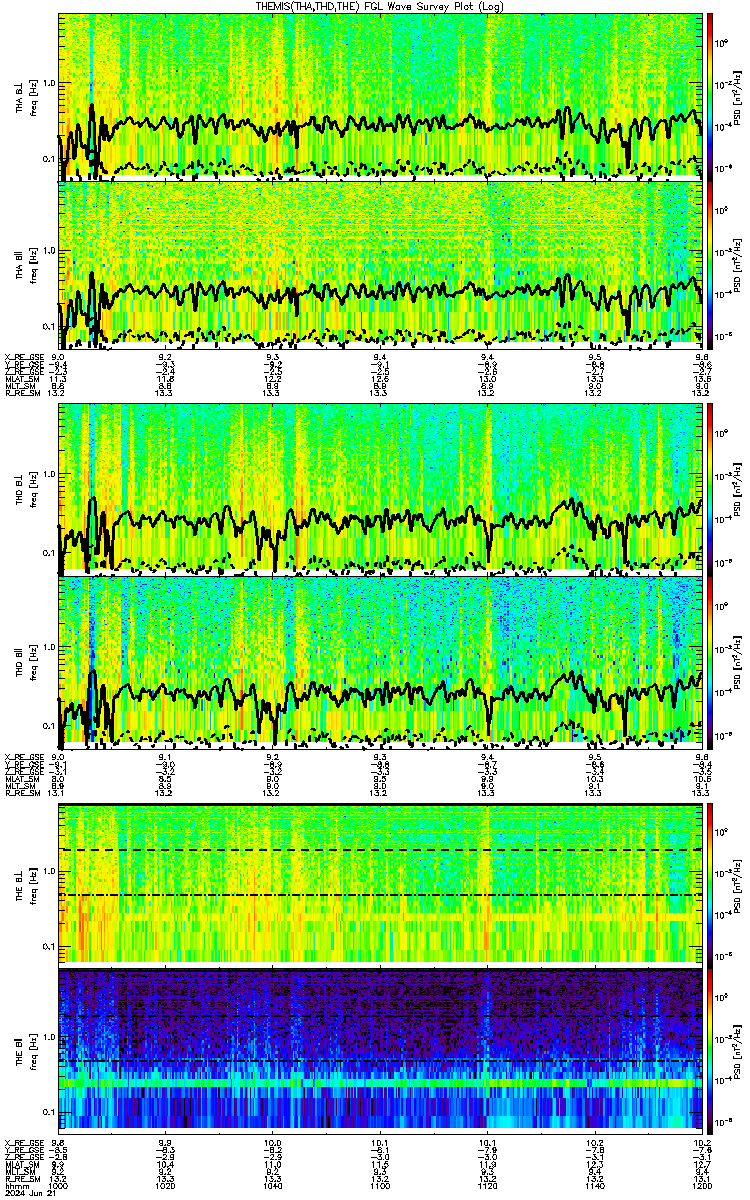Click the 1120 time tick label
Screen dimensions: 750x1200
(487, 1185)
